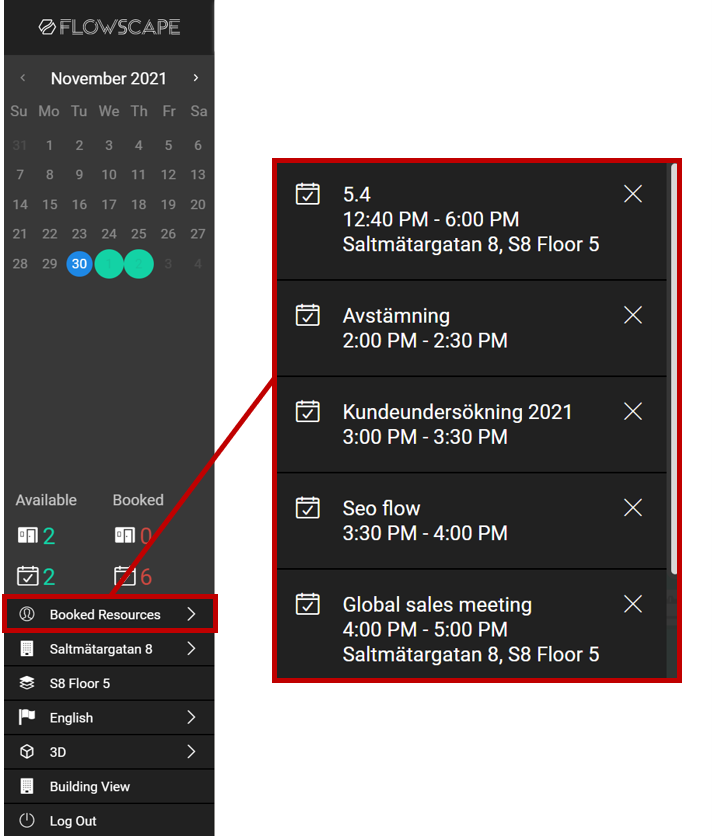Image resolution: width=712 pixels, height=836 pixels.
Task: Select the green December 2 date
Action: [x=139, y=263]
